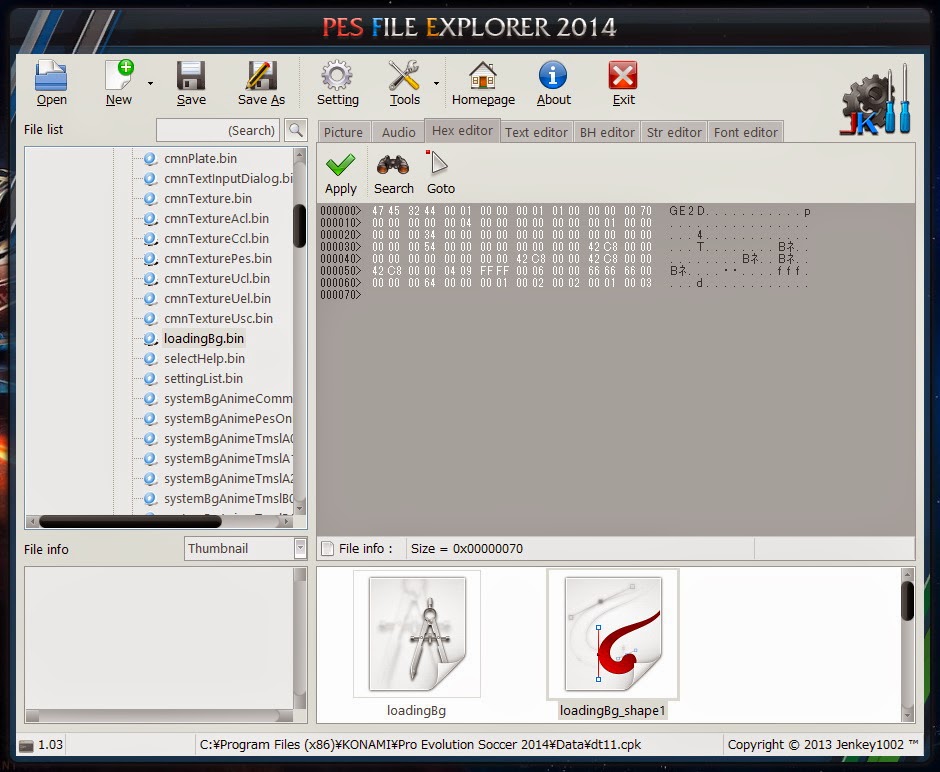Click file icon beside cmnPlate.bin
The width and height of the screenshot is (940, 772).
150,158
